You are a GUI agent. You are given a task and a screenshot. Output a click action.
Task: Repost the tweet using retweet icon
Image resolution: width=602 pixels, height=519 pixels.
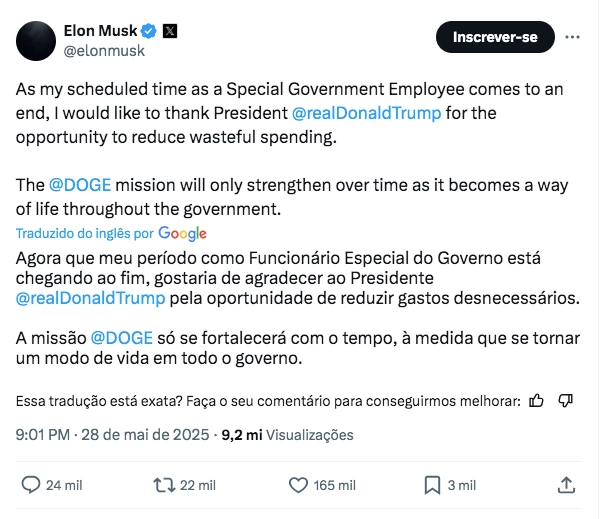tap(163, 485)
